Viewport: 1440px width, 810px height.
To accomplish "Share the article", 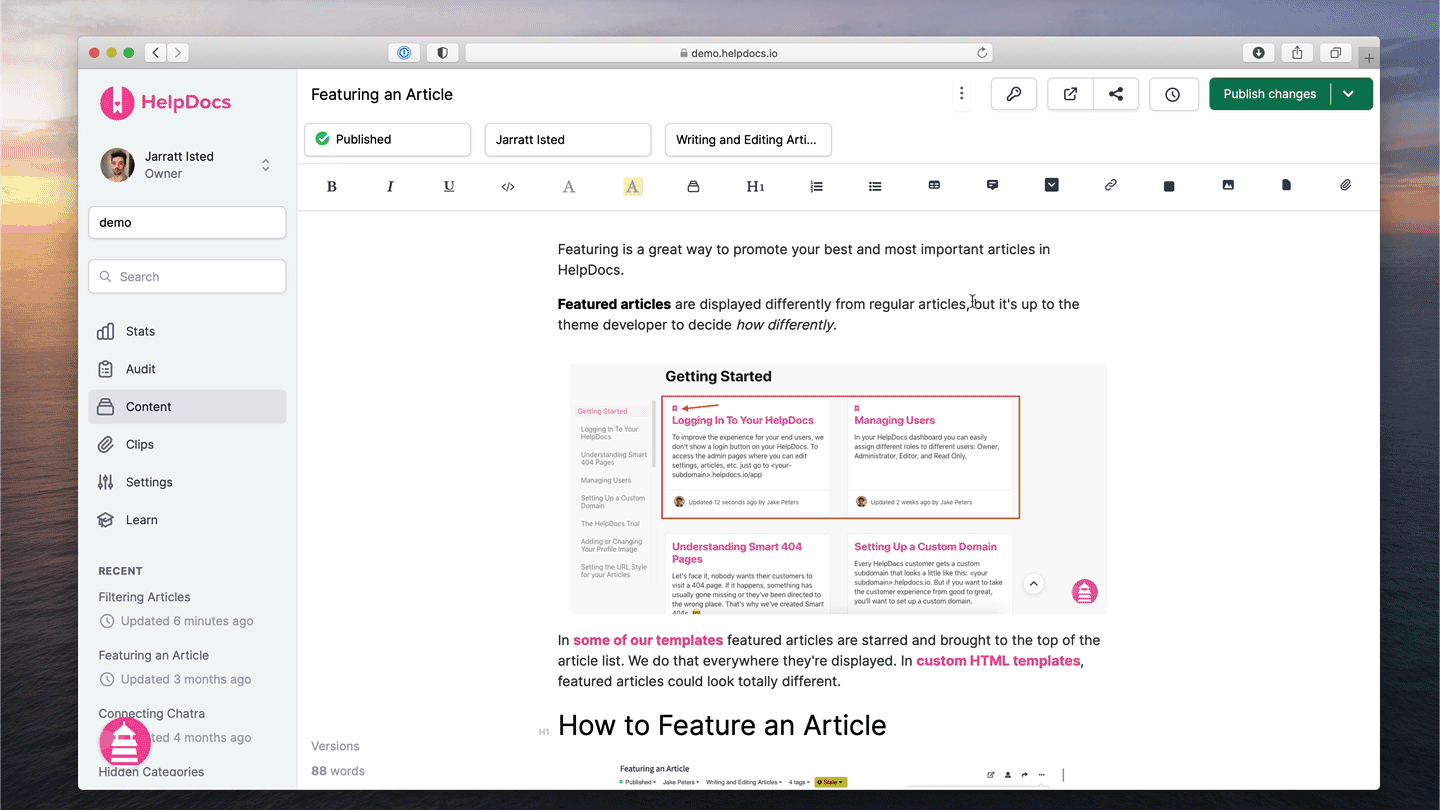I will 1116,94.
